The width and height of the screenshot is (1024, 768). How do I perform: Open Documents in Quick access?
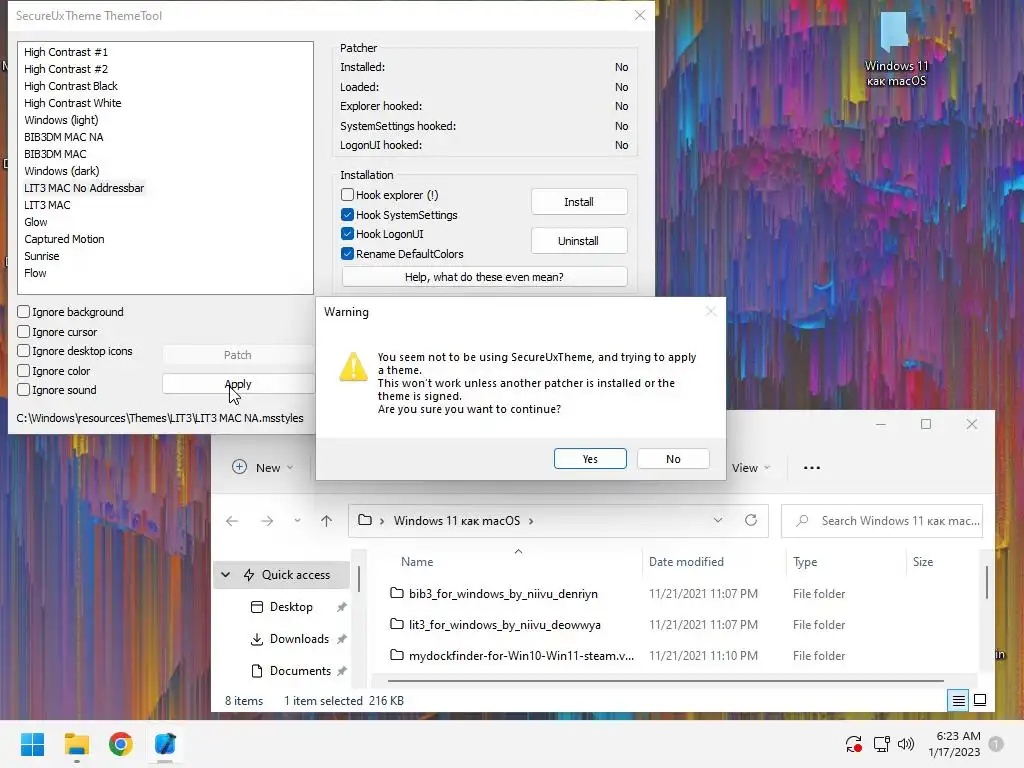coord(300,671)
